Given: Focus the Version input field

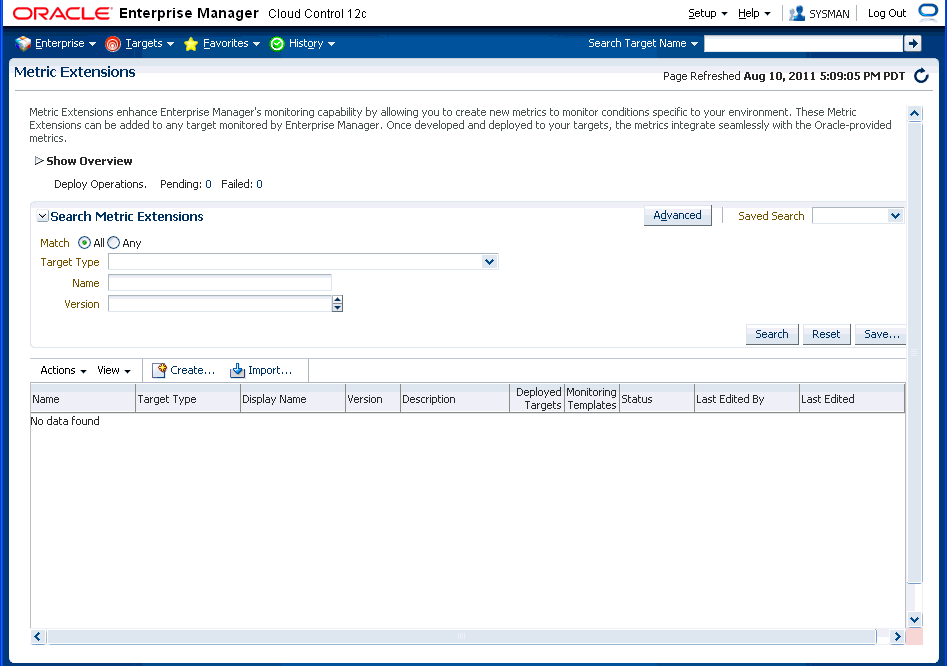Looking at the screenshot, I should pyautogui.click(x=220, y=304).
